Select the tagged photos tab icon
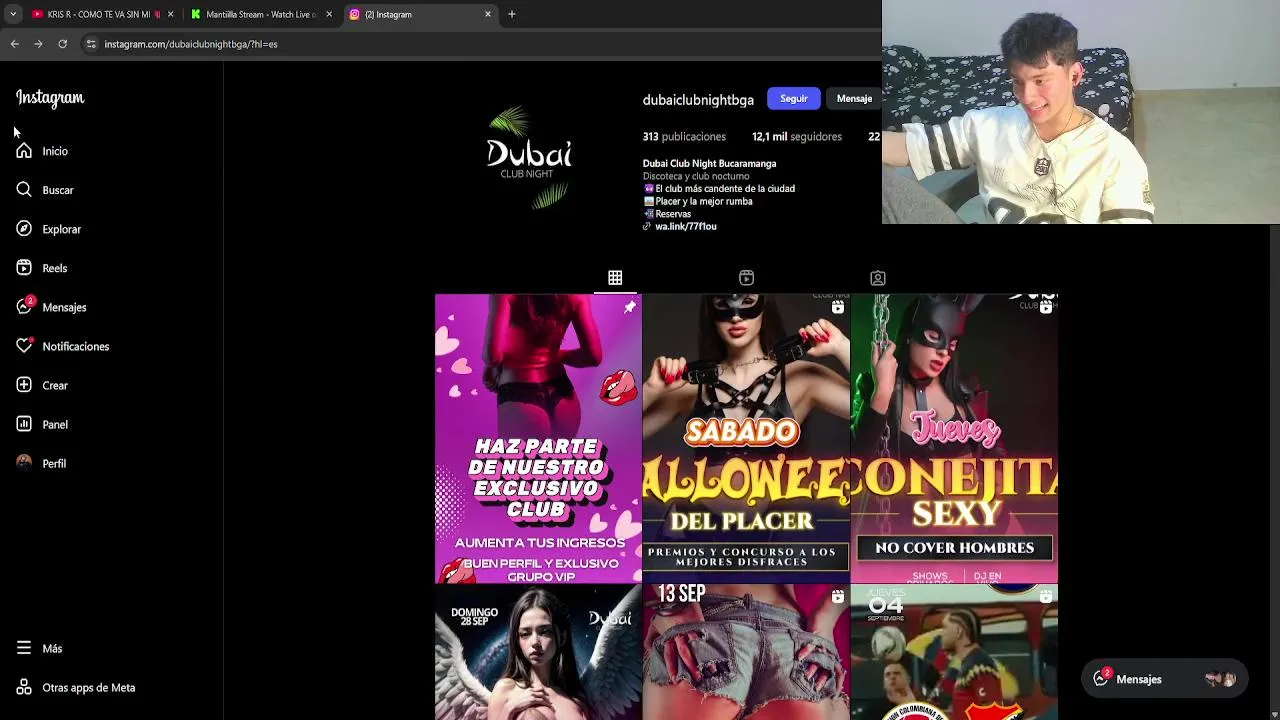This screenshot has height=720, width=1280. [x=877, y=278]
